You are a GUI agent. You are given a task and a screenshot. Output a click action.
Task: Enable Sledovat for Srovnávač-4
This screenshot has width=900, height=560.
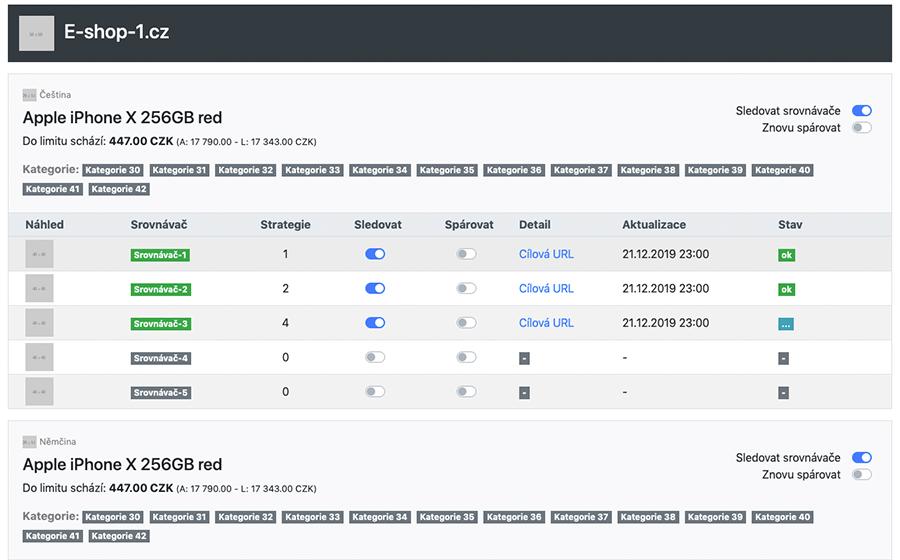pos(375,357)
